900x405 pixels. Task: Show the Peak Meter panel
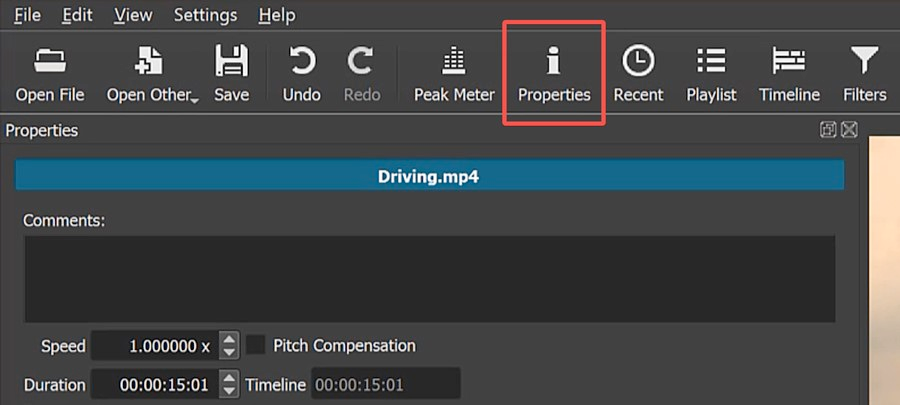pos(454,75)
